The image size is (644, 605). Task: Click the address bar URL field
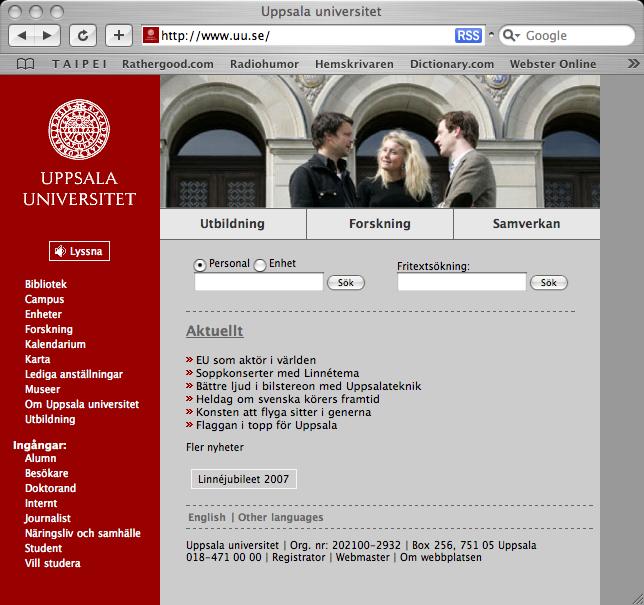[x=306, y=36]
